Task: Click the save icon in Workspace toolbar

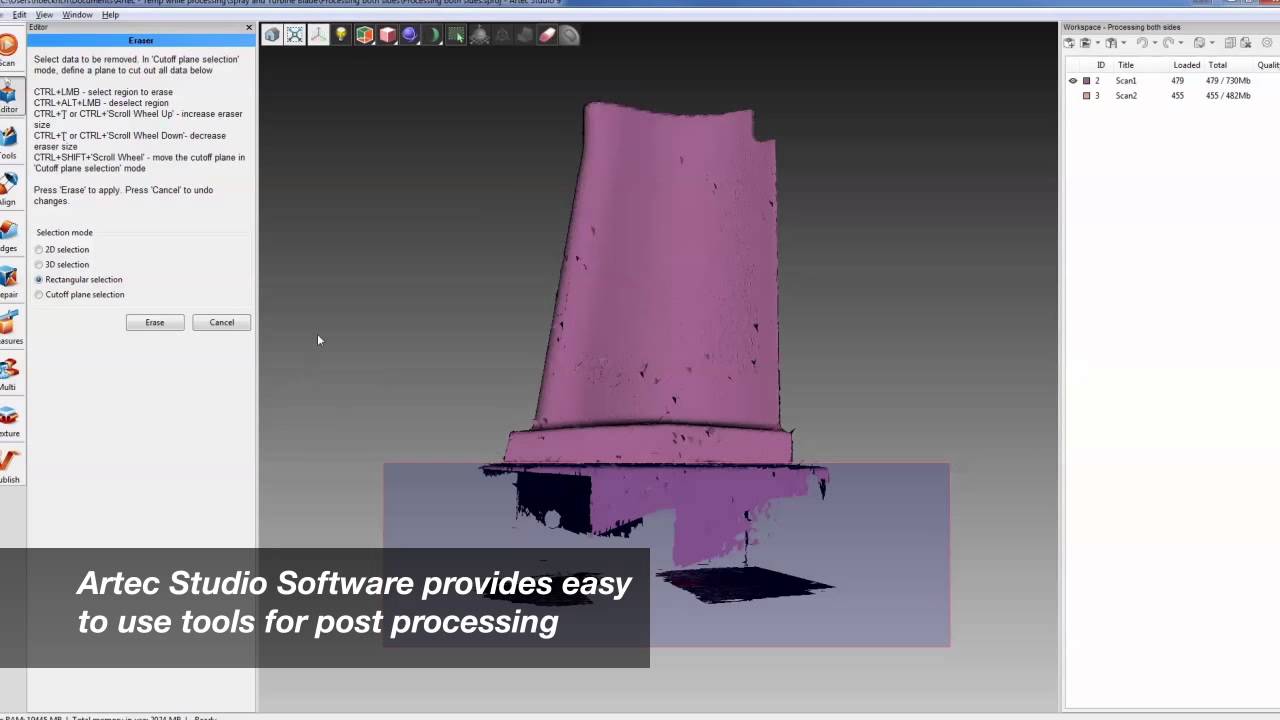Action: pos(1111,43)
